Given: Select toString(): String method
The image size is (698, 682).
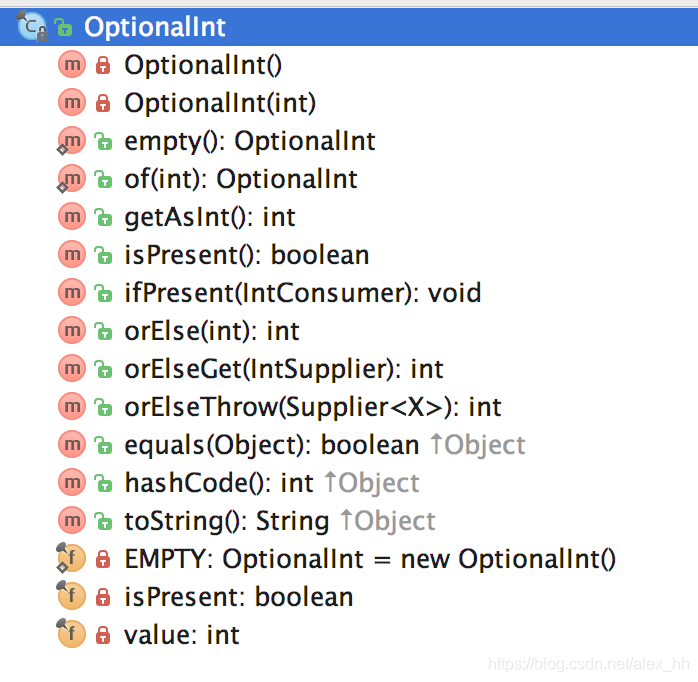Looking at the screenshot, I should pyautogui.click(x=227, y=521).
